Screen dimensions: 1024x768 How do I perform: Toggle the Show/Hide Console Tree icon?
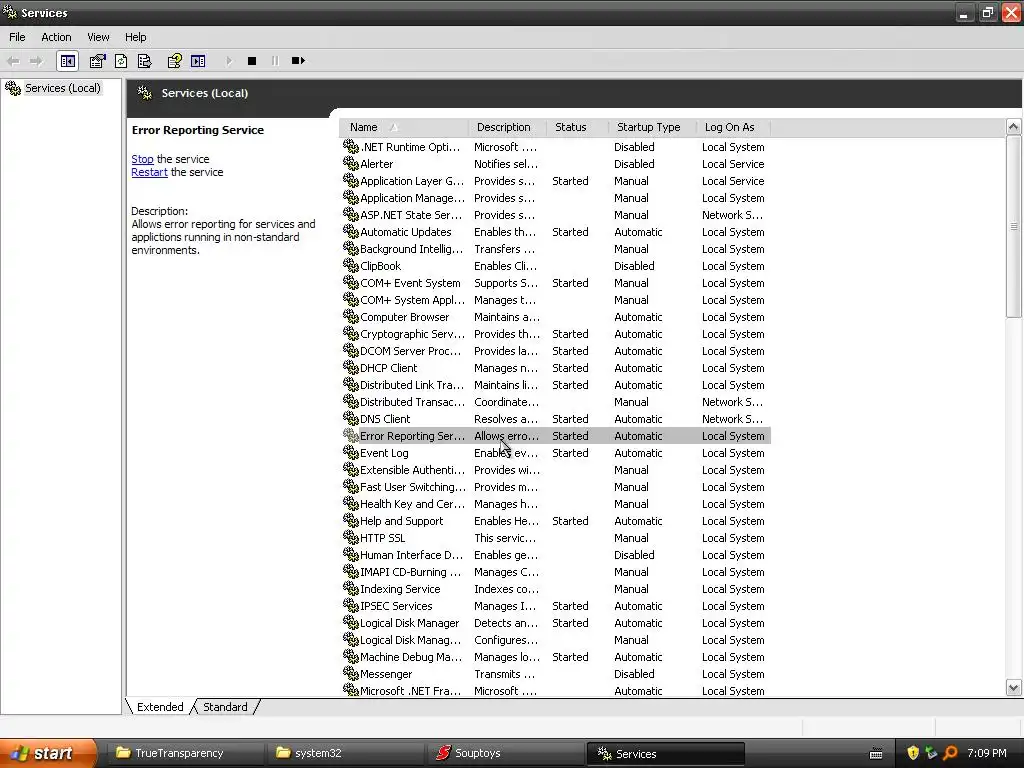68,61
